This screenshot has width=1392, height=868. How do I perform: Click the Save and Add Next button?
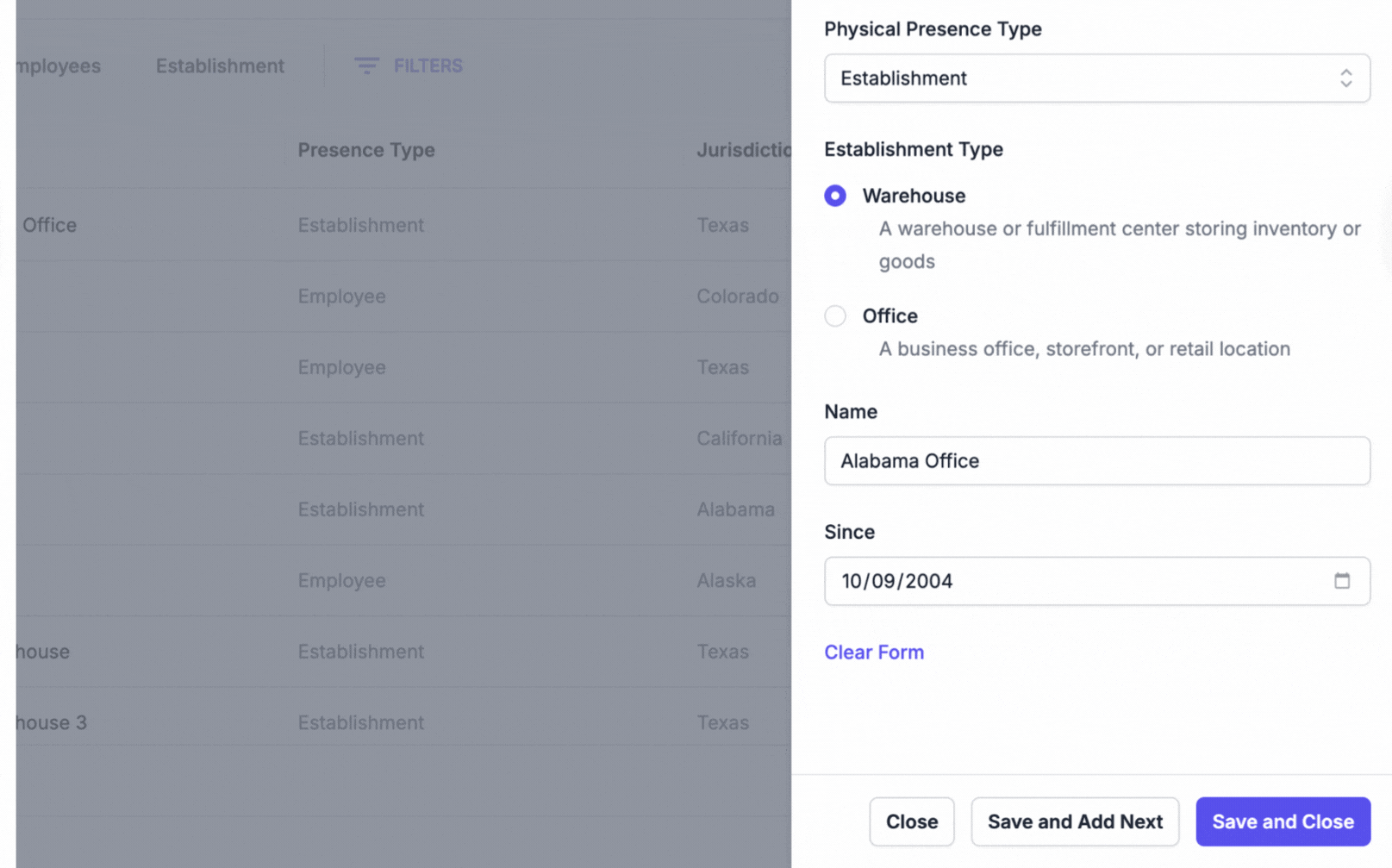[1075, 821]
